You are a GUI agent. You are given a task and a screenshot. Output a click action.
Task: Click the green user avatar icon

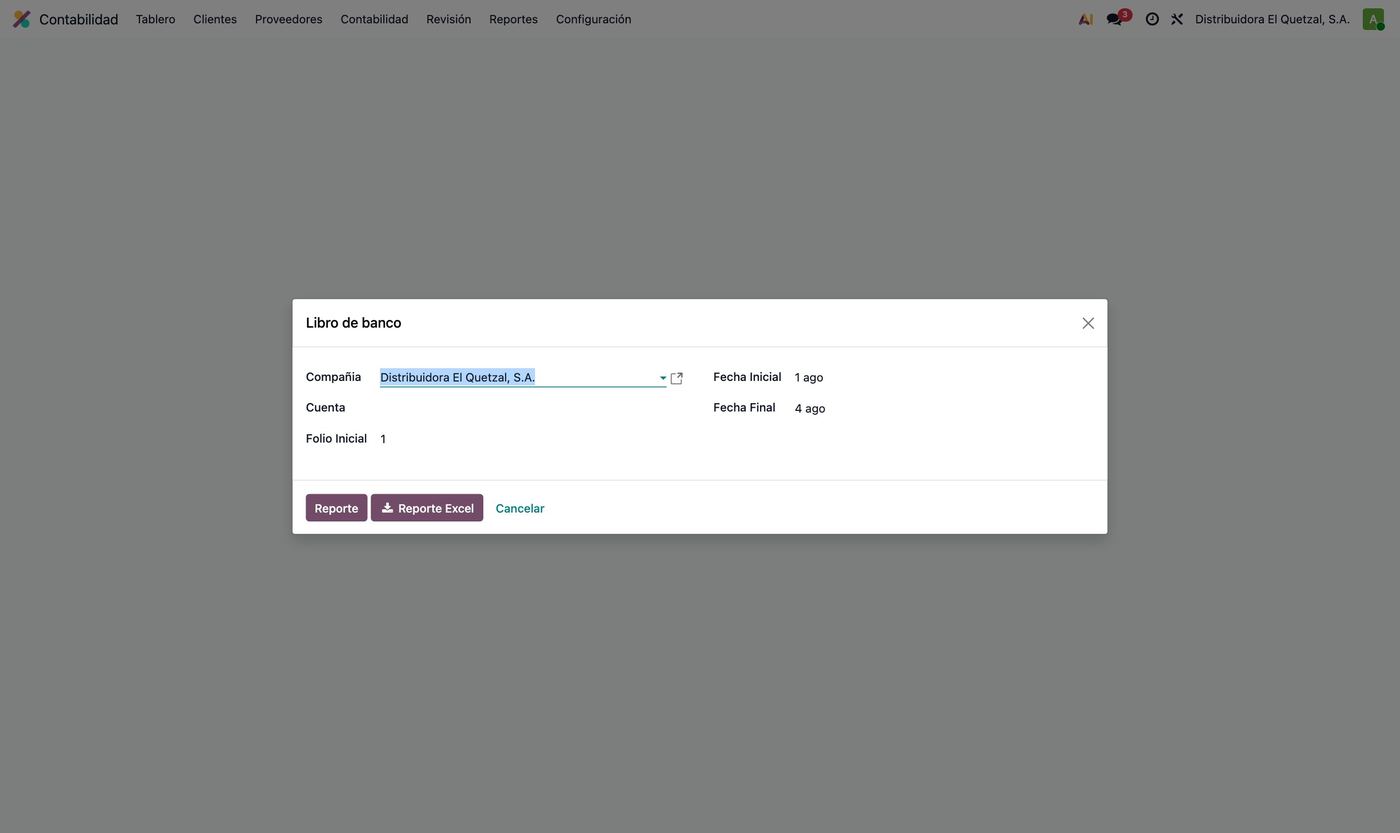click(1373, 19)
